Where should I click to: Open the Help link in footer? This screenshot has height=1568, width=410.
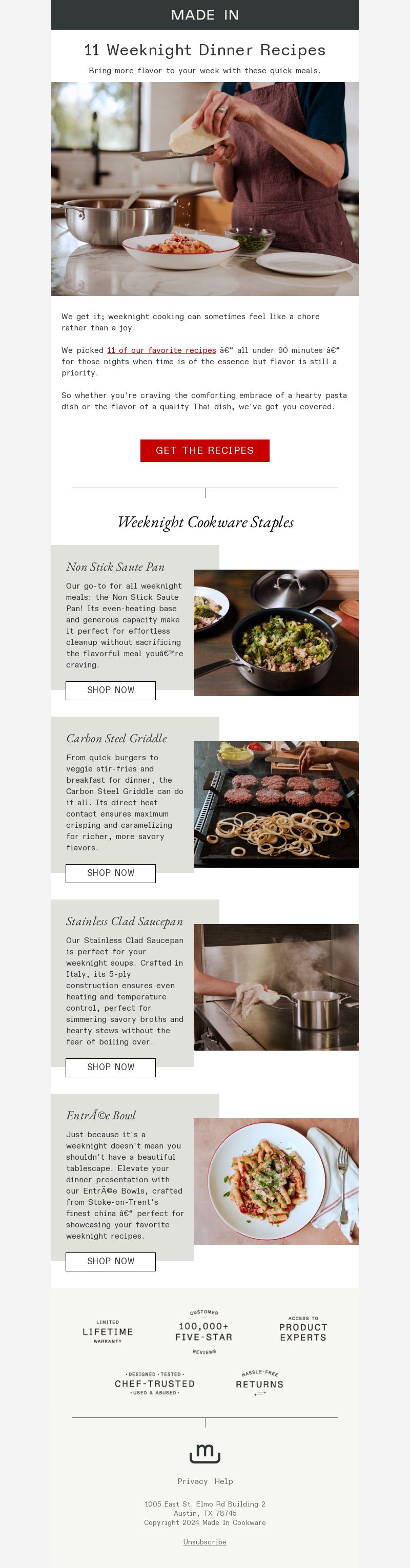[223, 1481]
